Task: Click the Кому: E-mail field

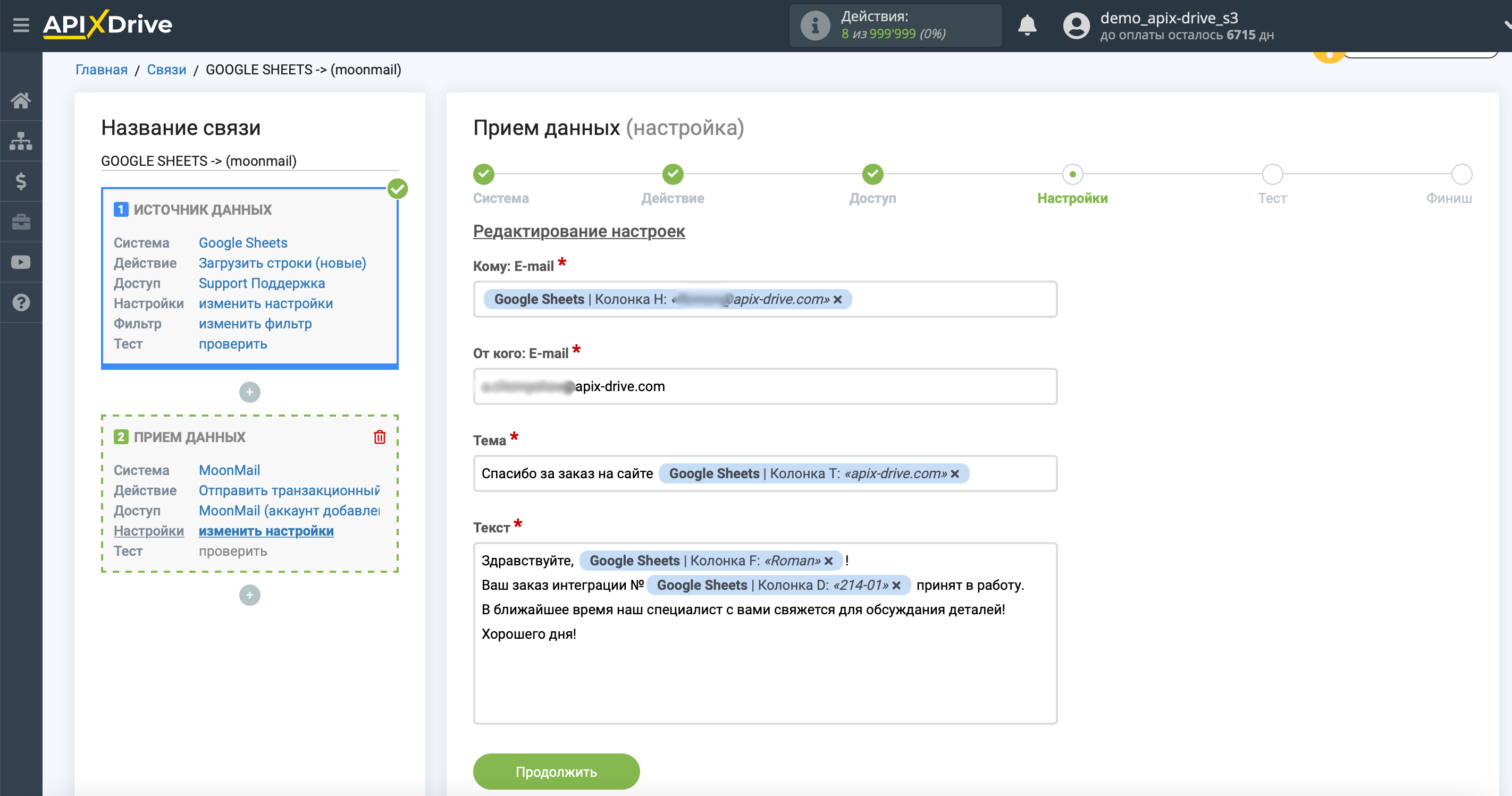Action: tap(765, 299)
